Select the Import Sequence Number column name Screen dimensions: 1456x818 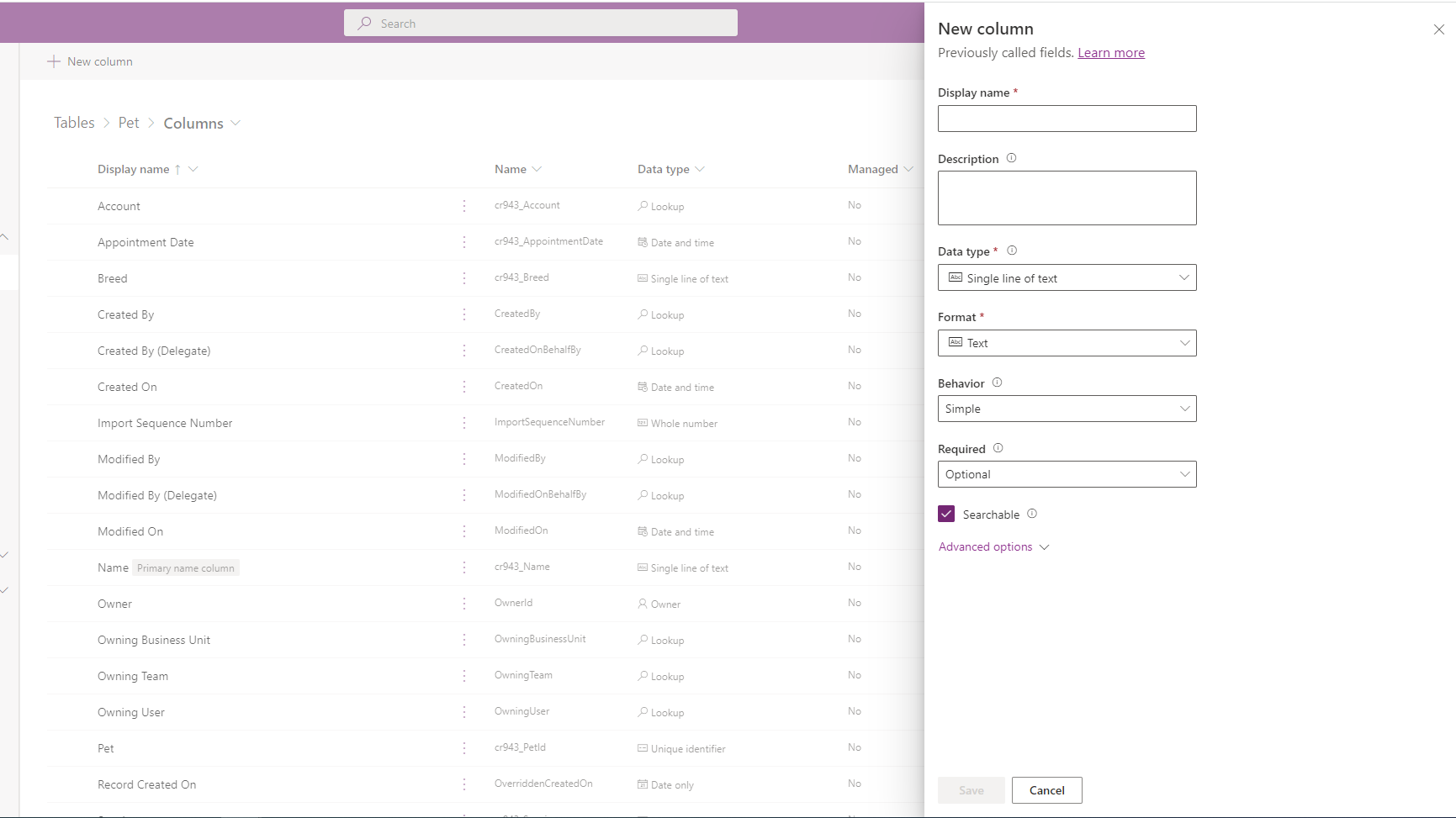[x=165, y=423]
